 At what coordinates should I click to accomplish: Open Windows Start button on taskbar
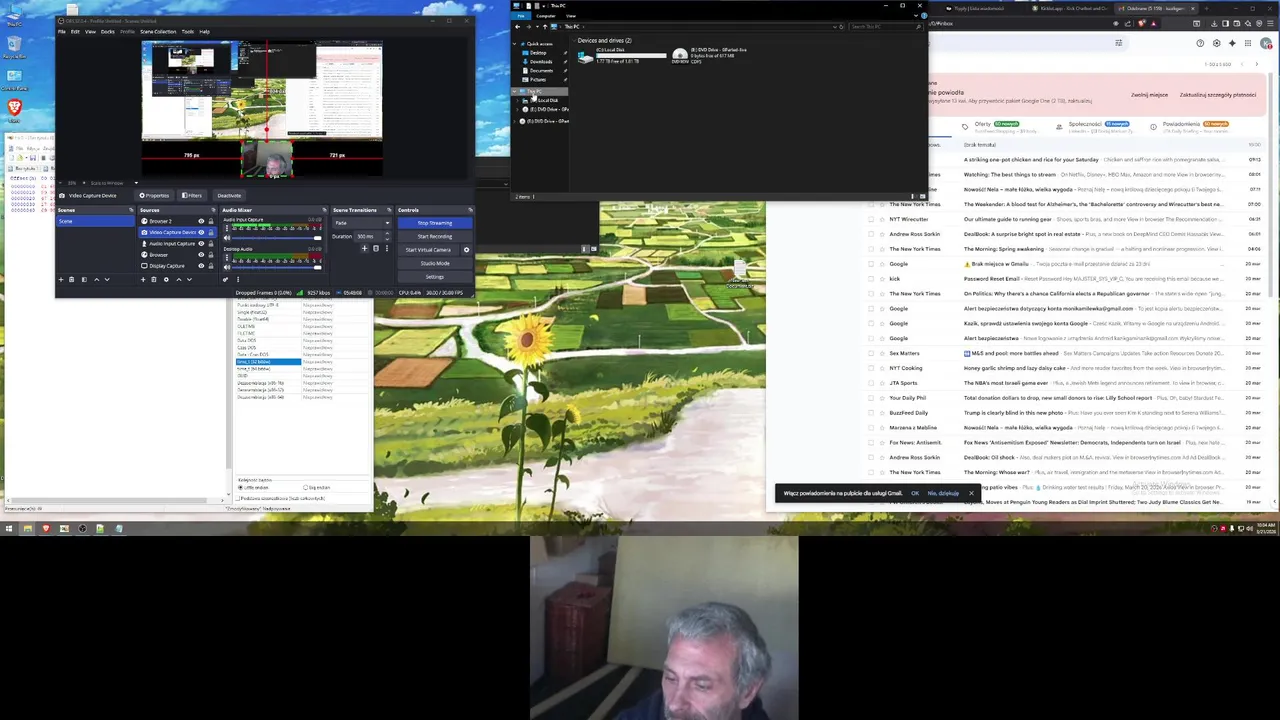(8, 528)
